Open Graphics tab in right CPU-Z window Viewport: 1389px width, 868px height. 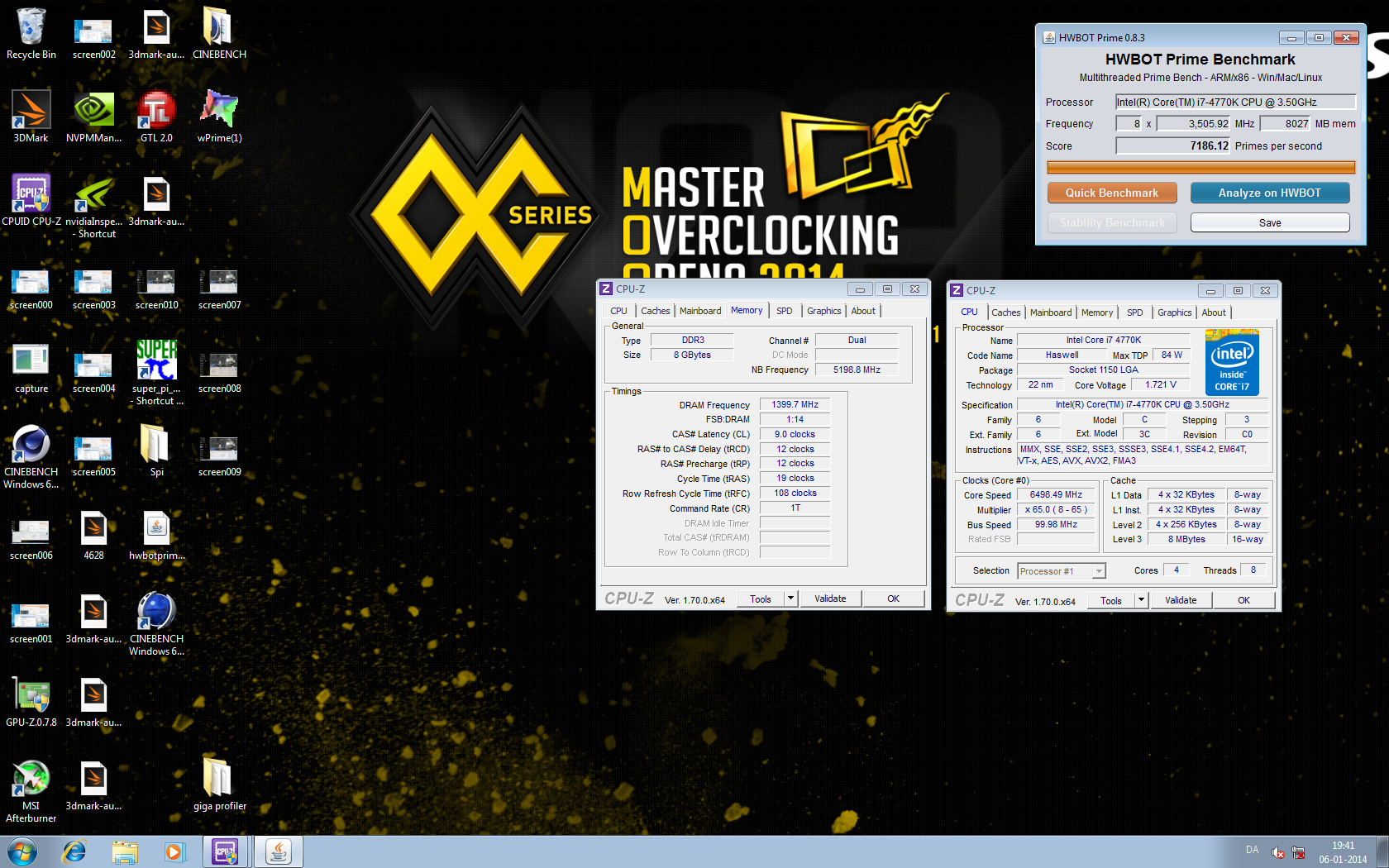[x=1174, y=312]
